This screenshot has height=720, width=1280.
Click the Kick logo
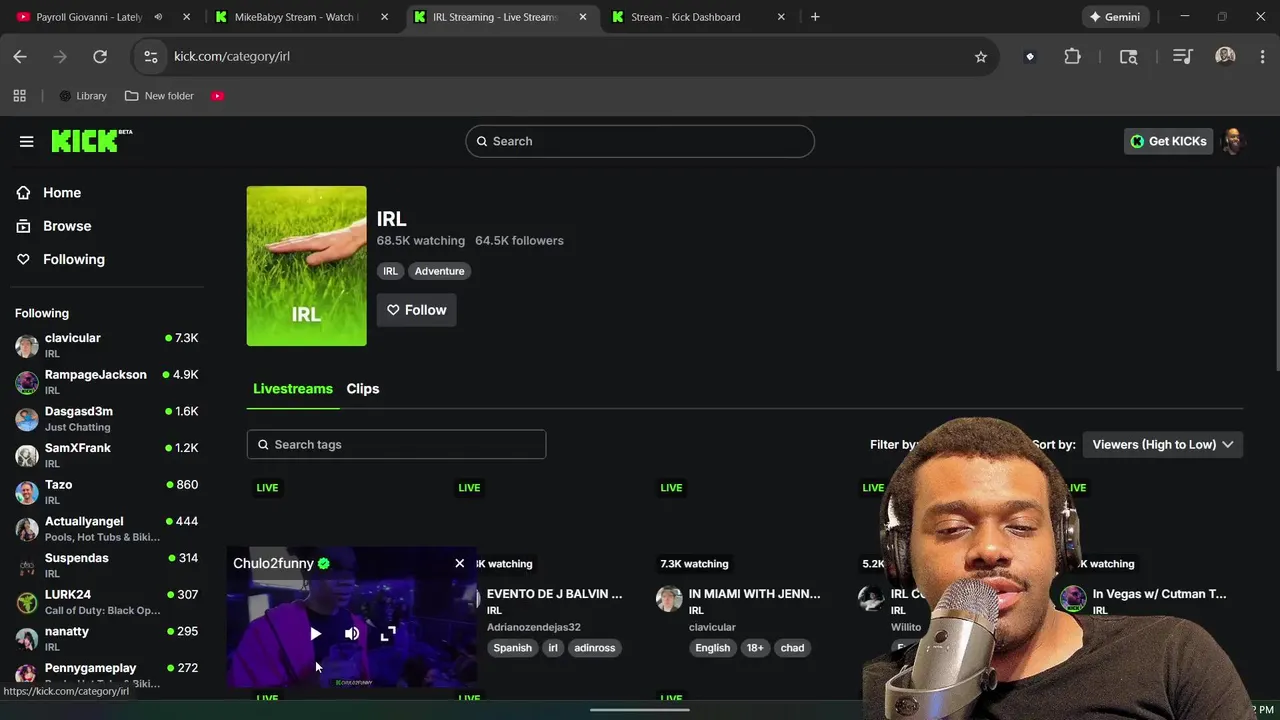tap(91, 141)
